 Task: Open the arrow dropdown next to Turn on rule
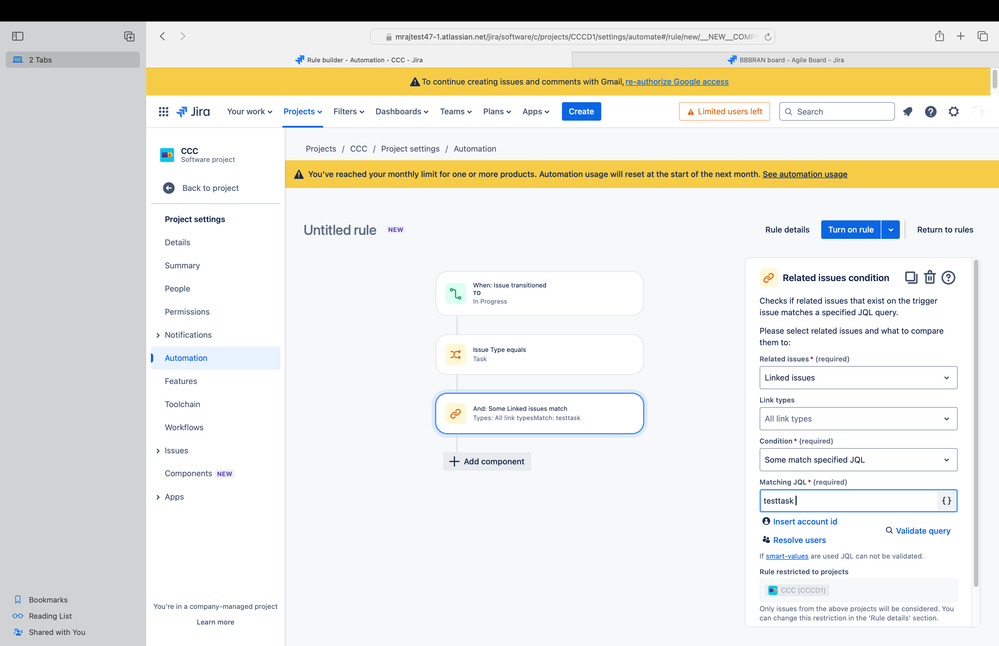pyautogui.click(x=891, y=229)
